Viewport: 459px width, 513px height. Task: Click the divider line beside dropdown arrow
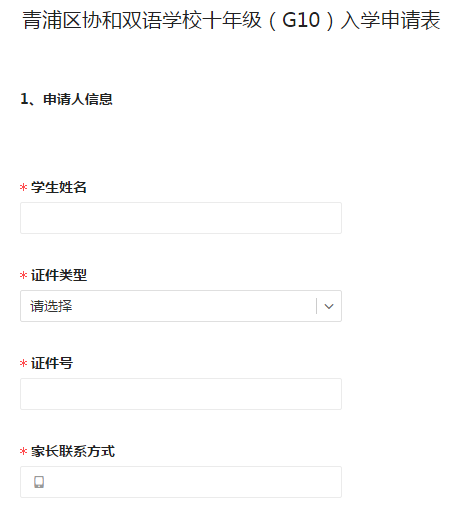pos(316,306)
